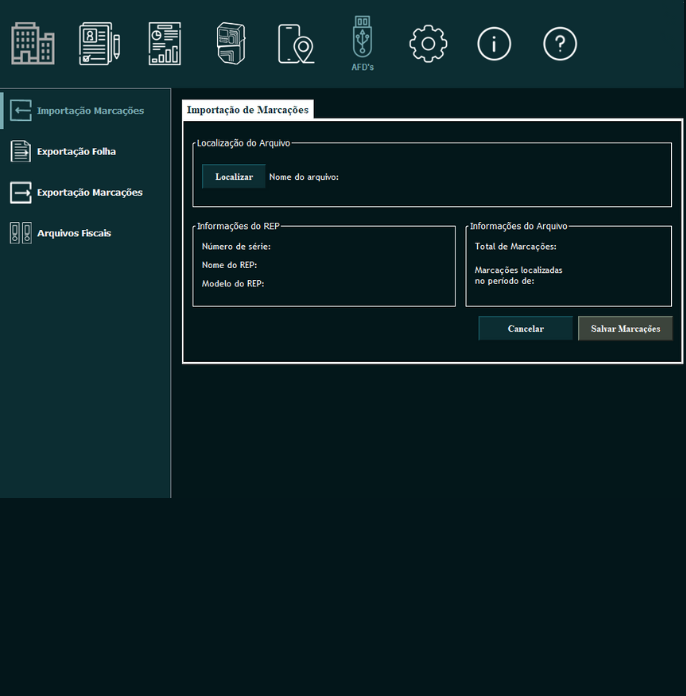Click the Nome do REP label
This screenshot has width=686, height=696.
[230, 265]
